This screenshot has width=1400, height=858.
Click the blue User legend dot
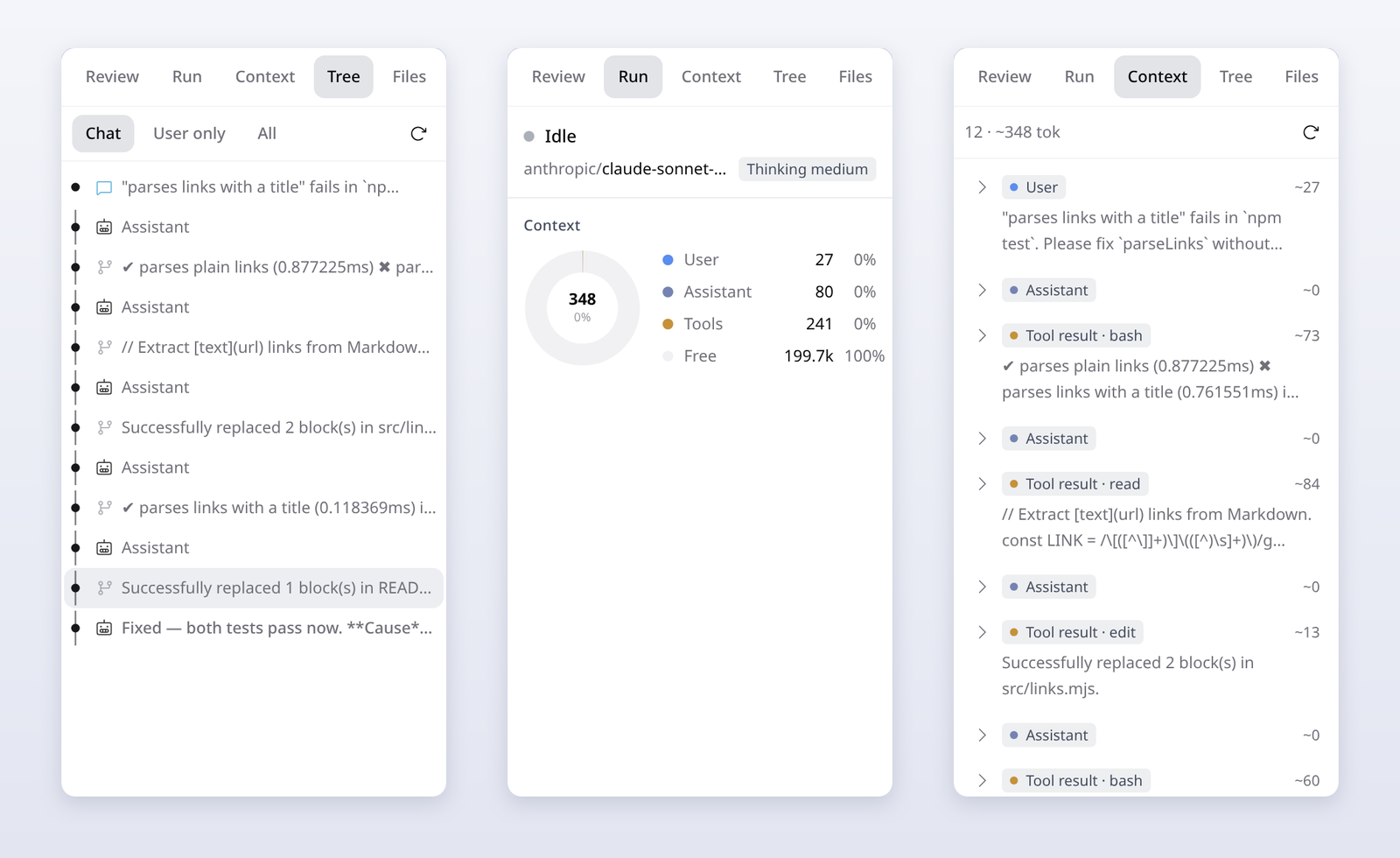click(668, 260)
